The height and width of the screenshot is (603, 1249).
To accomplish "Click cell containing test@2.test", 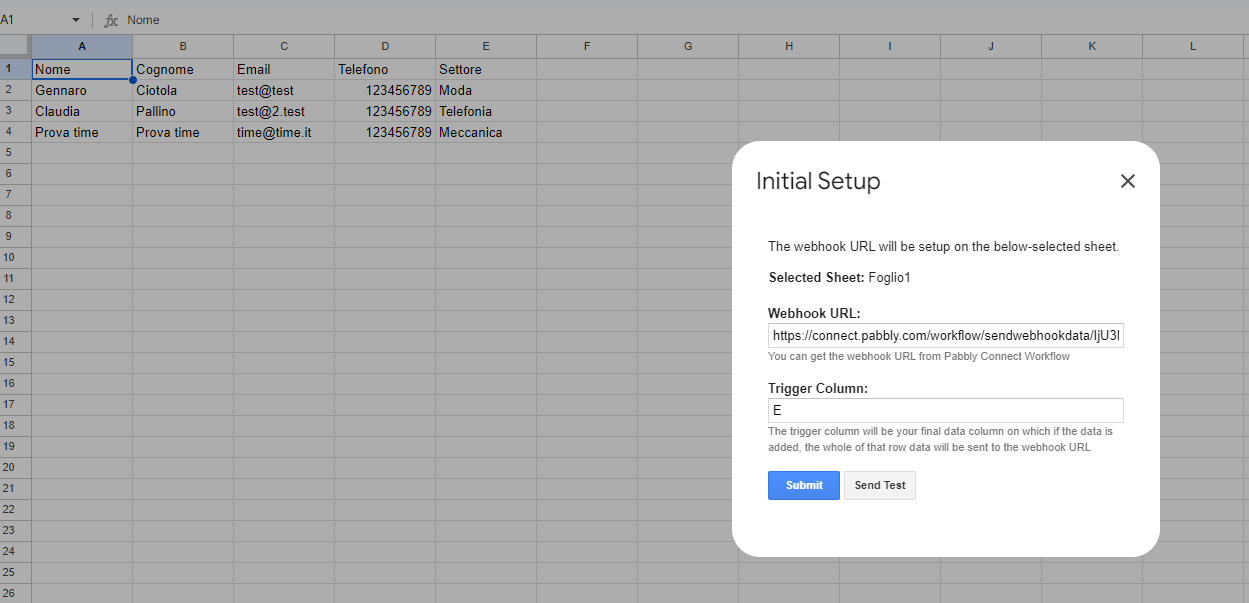I will point(284,111).
